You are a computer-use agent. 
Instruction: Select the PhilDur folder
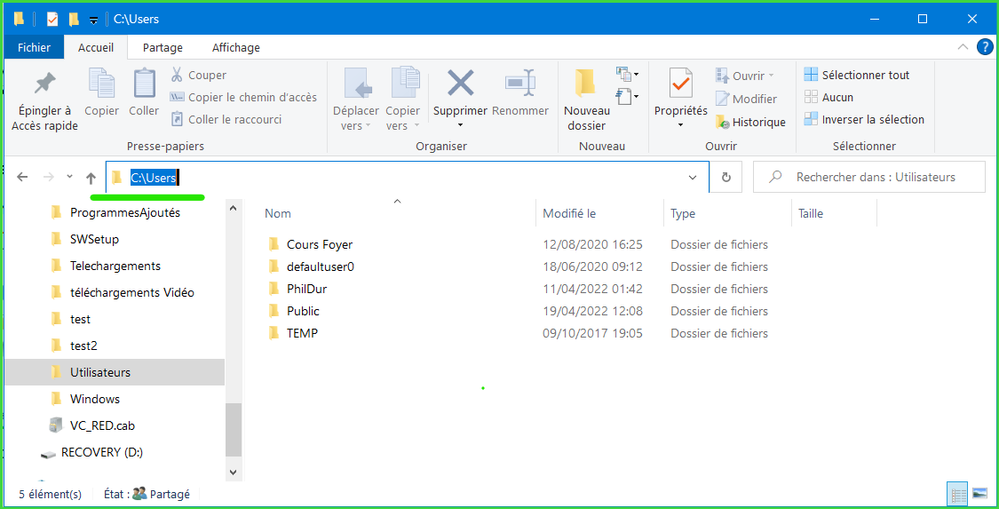(306, 289)
